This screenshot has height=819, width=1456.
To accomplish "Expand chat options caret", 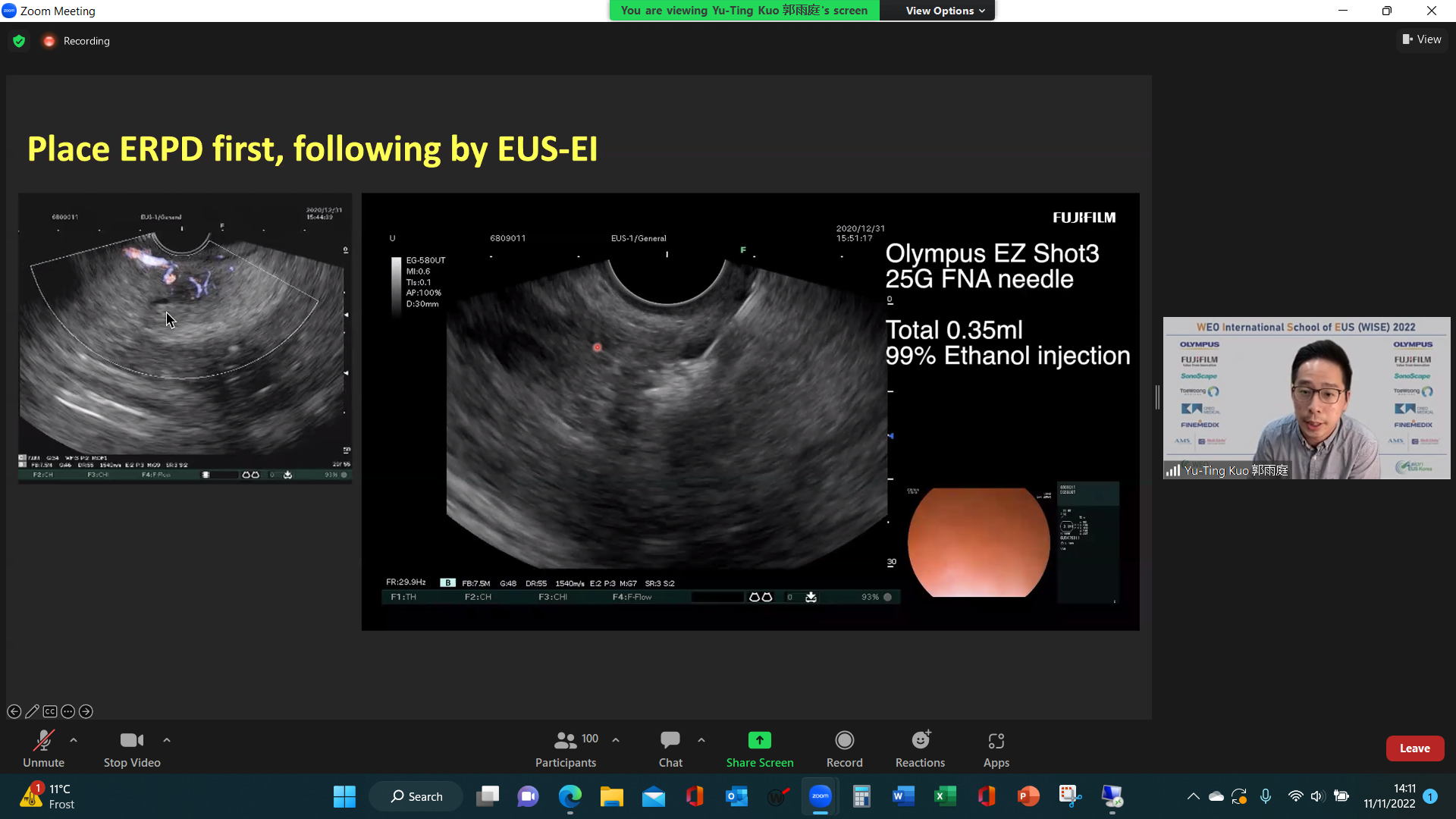I will (x=701, y=739).
